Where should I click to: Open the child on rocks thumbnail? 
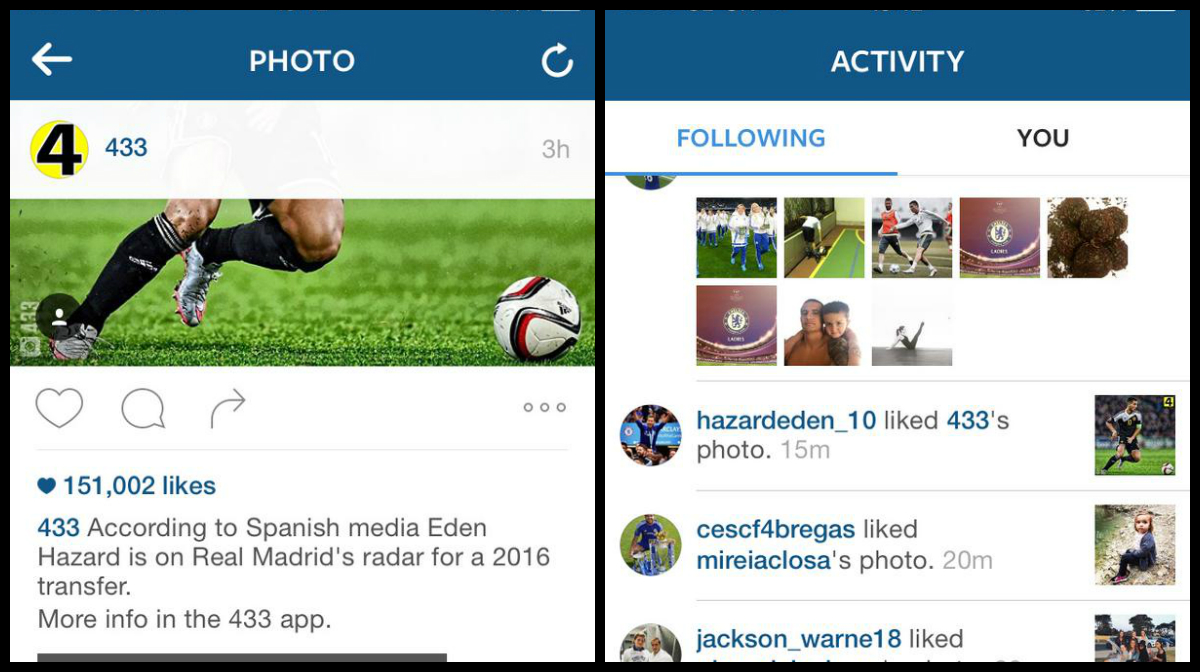pyautogui.click(x=1135, y=545)
